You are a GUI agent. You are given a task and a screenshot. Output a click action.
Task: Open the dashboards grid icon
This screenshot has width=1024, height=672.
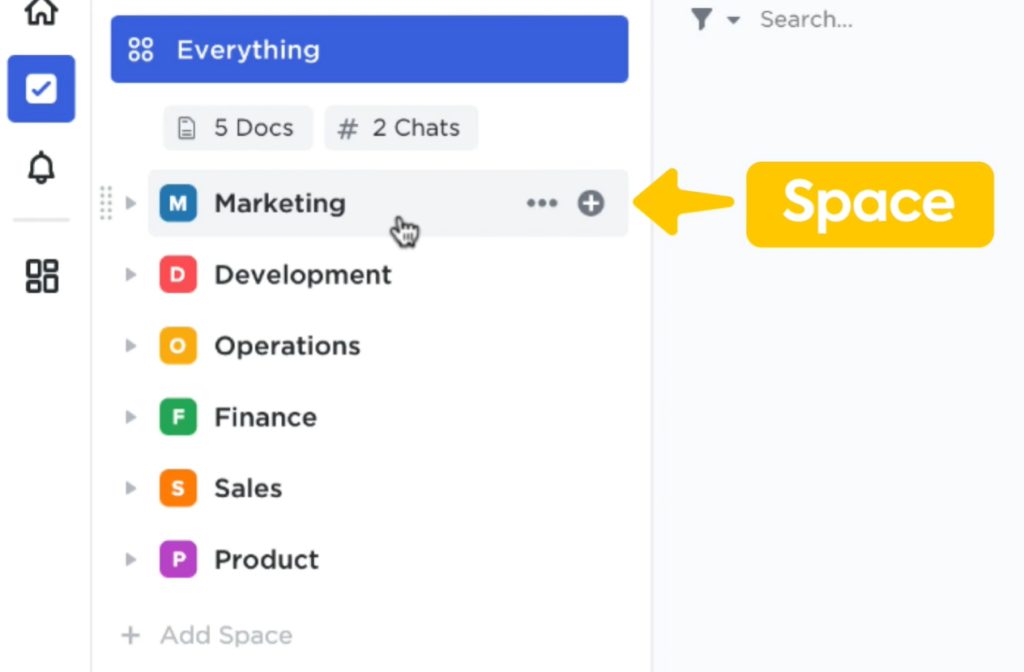[42, 276]
